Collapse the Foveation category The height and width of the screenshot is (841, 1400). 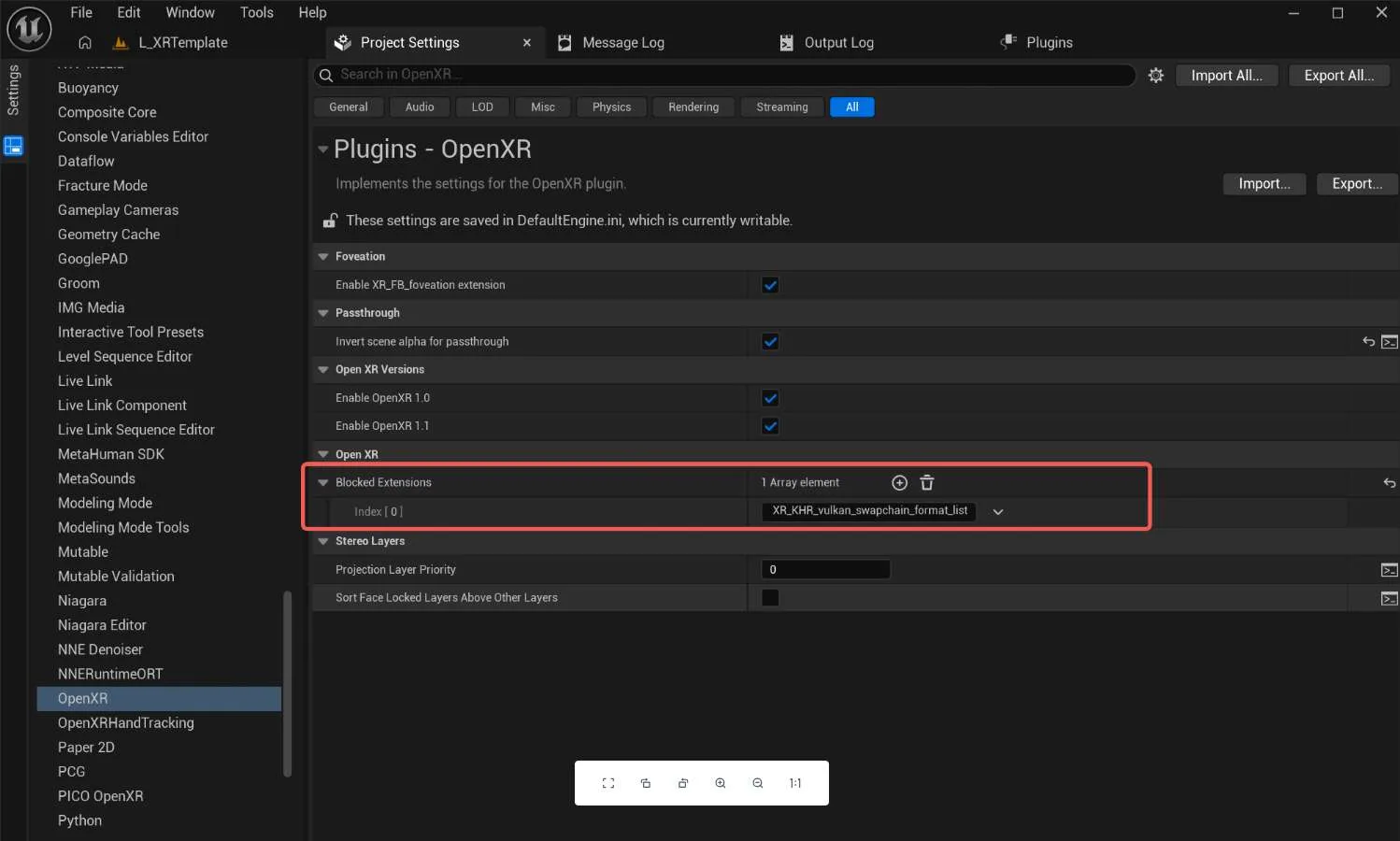click(323, 256)
